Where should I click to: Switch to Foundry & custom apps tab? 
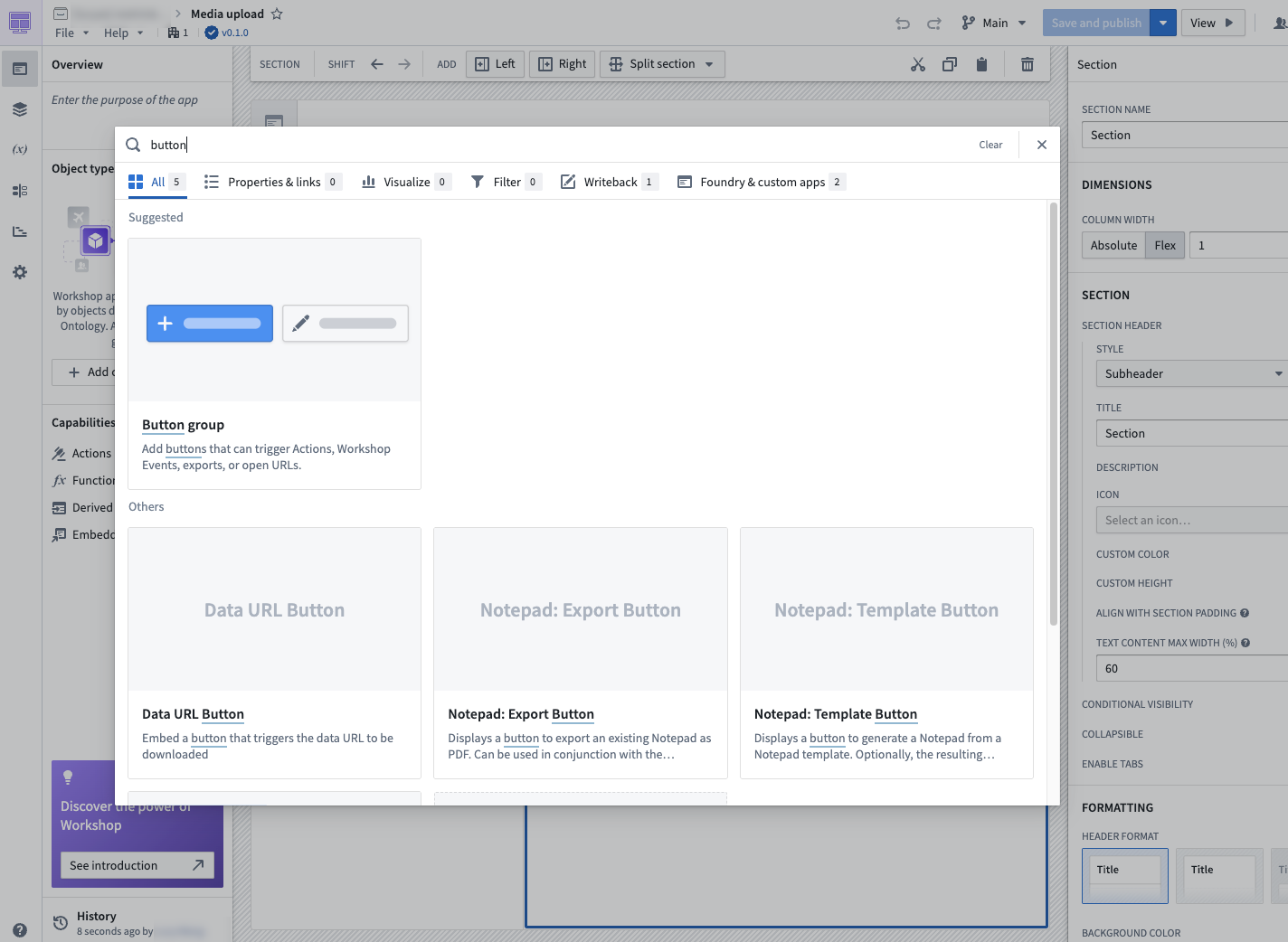coord(761,182)
